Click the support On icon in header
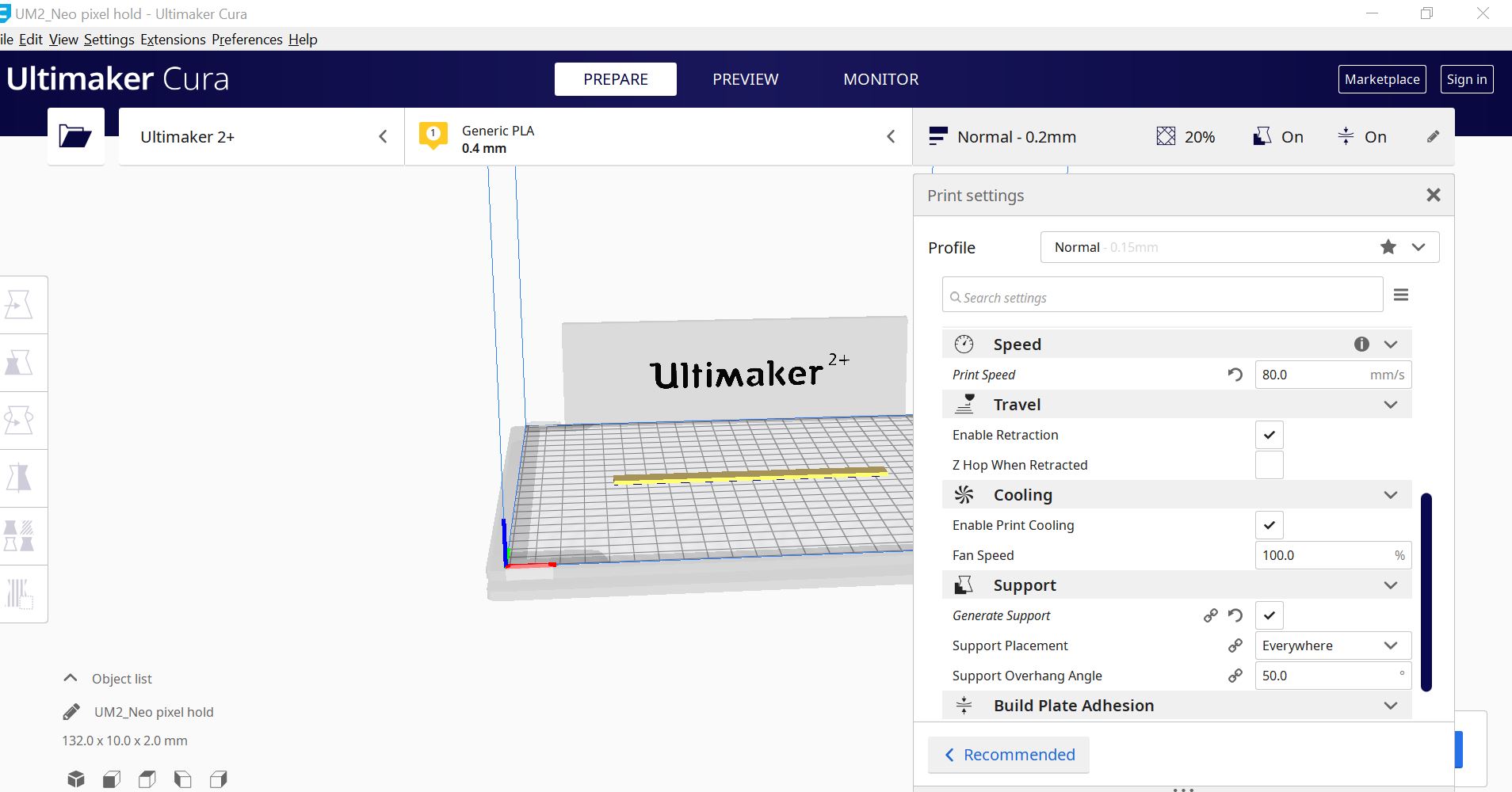 tap(1262, 136)
